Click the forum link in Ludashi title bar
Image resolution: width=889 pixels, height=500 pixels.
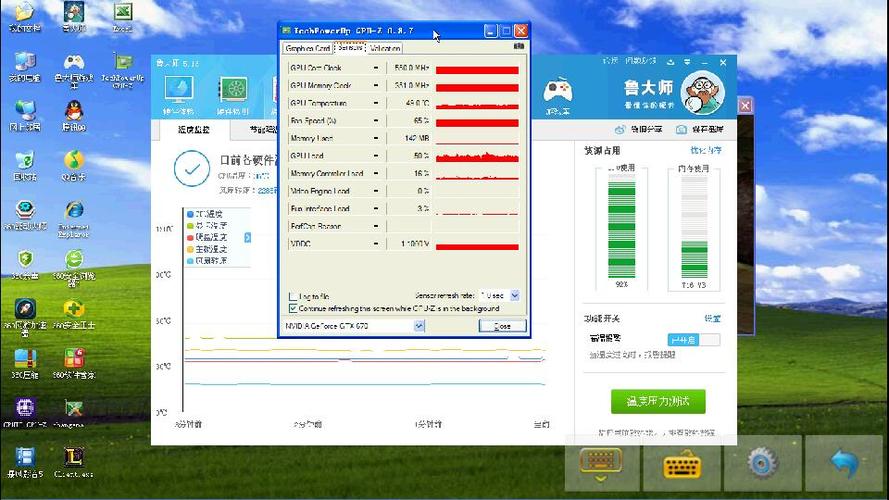coord(610,61)
